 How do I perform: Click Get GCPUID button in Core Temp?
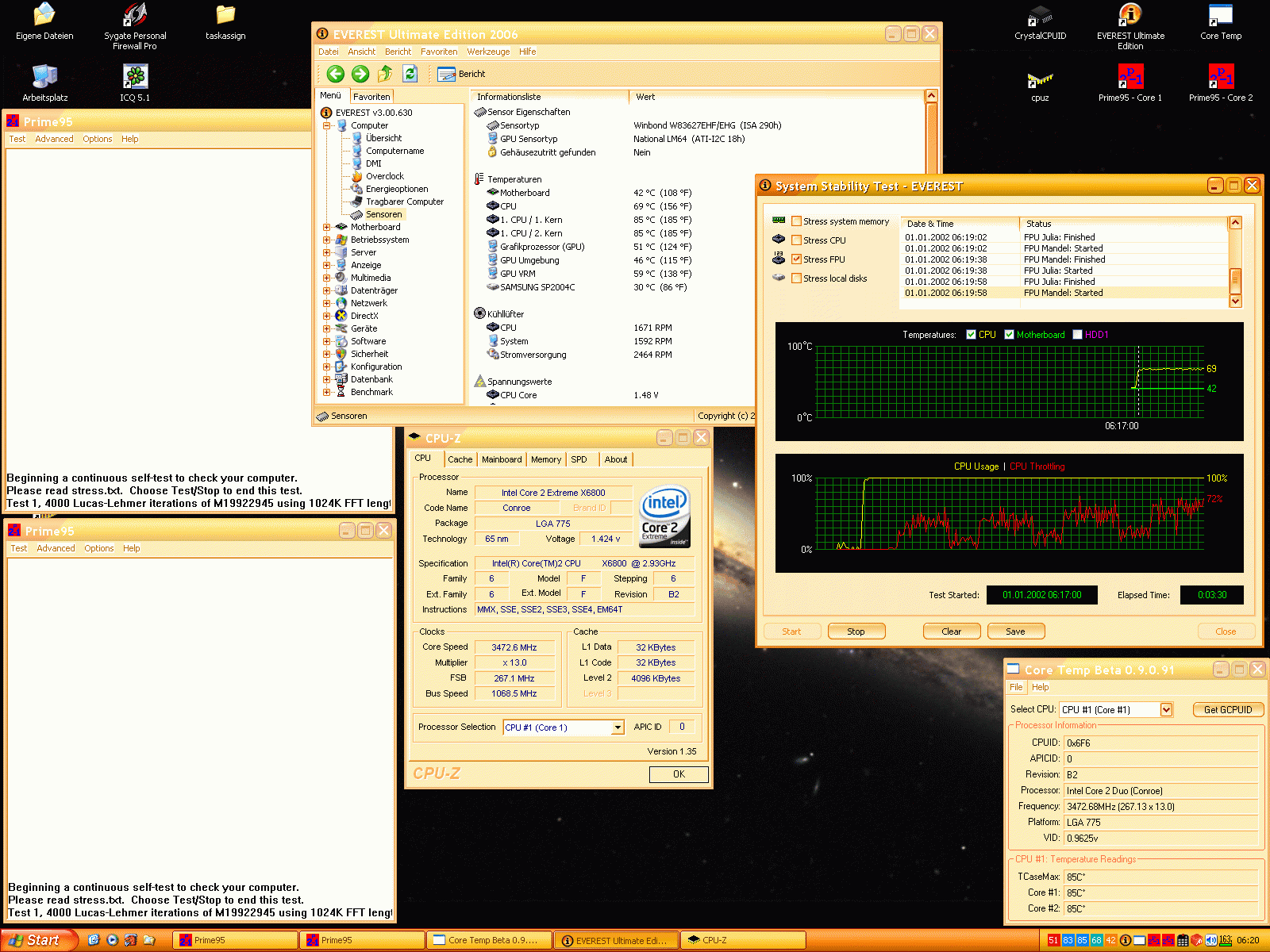(x=1228, y=710)
